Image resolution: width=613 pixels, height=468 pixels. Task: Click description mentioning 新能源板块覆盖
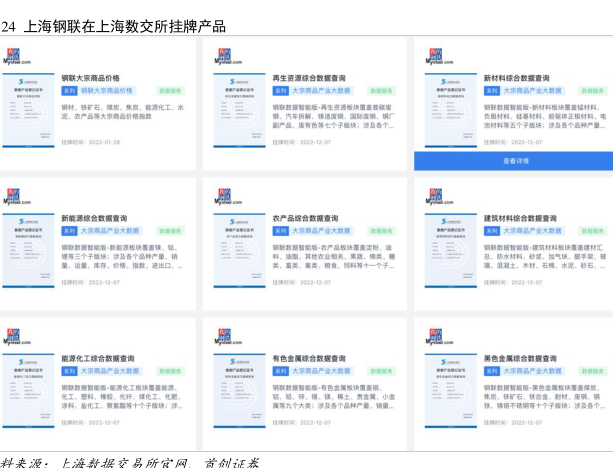[x=122, y=256]
